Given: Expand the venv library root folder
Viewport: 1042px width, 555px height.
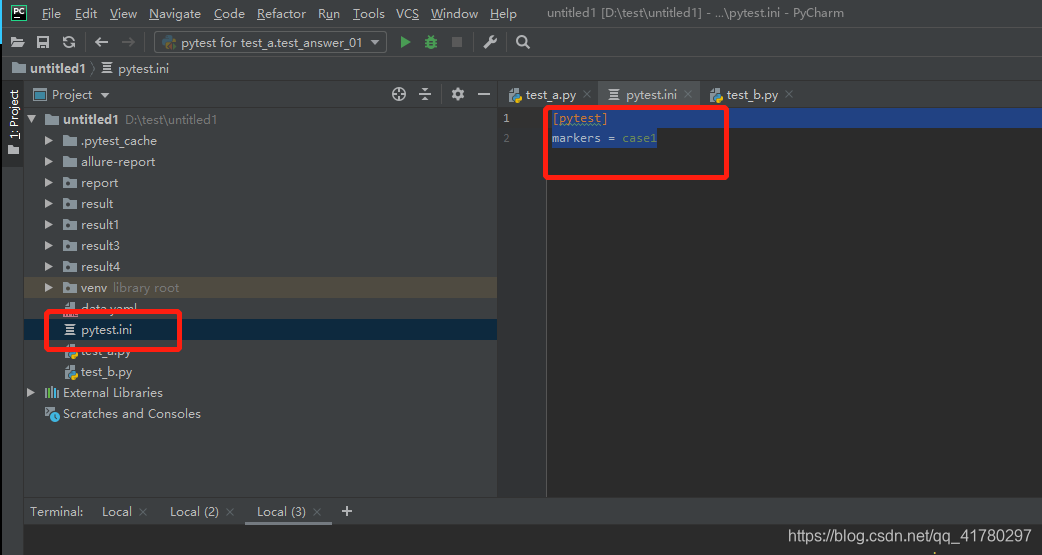Looking at the screenshot, I should [x=49, y=288].
